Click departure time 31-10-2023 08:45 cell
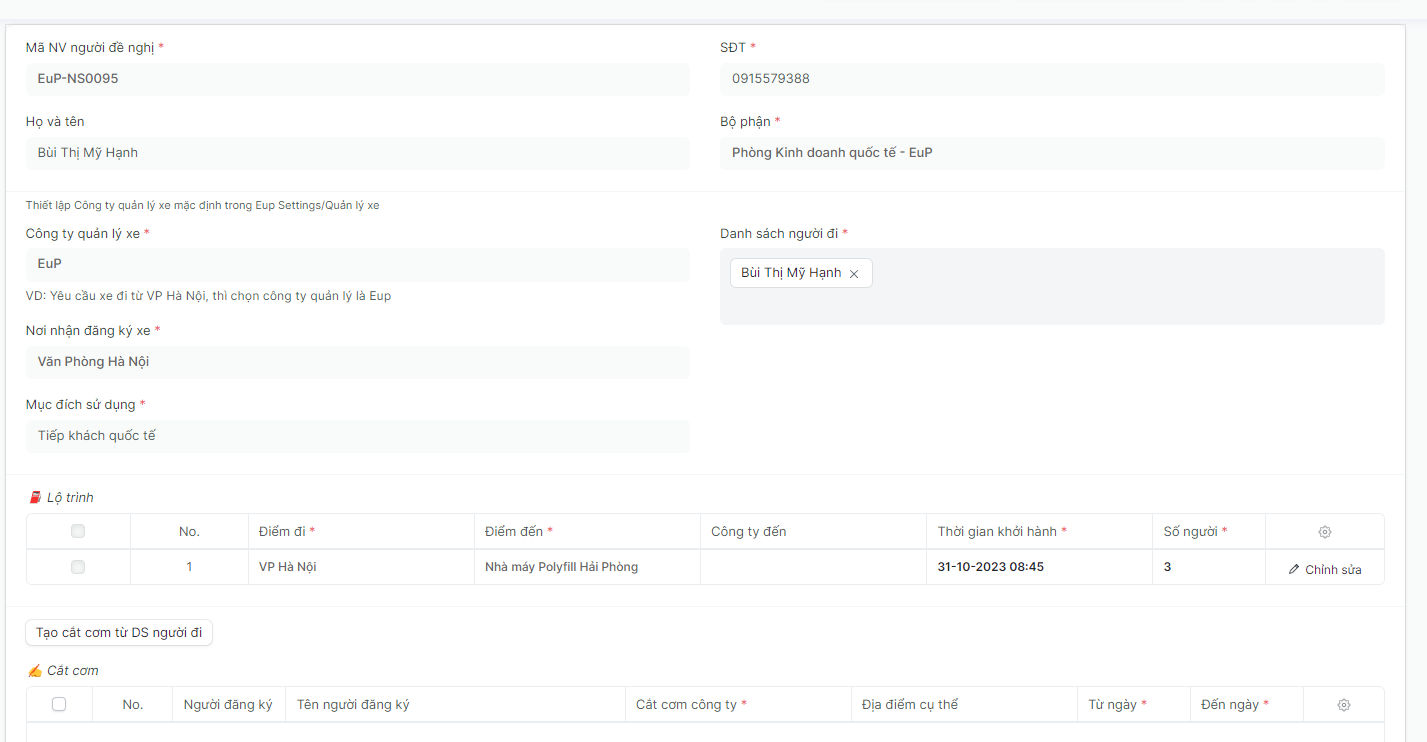The height and width of the screenshot is (742, 1427). tap(1038, 567)
